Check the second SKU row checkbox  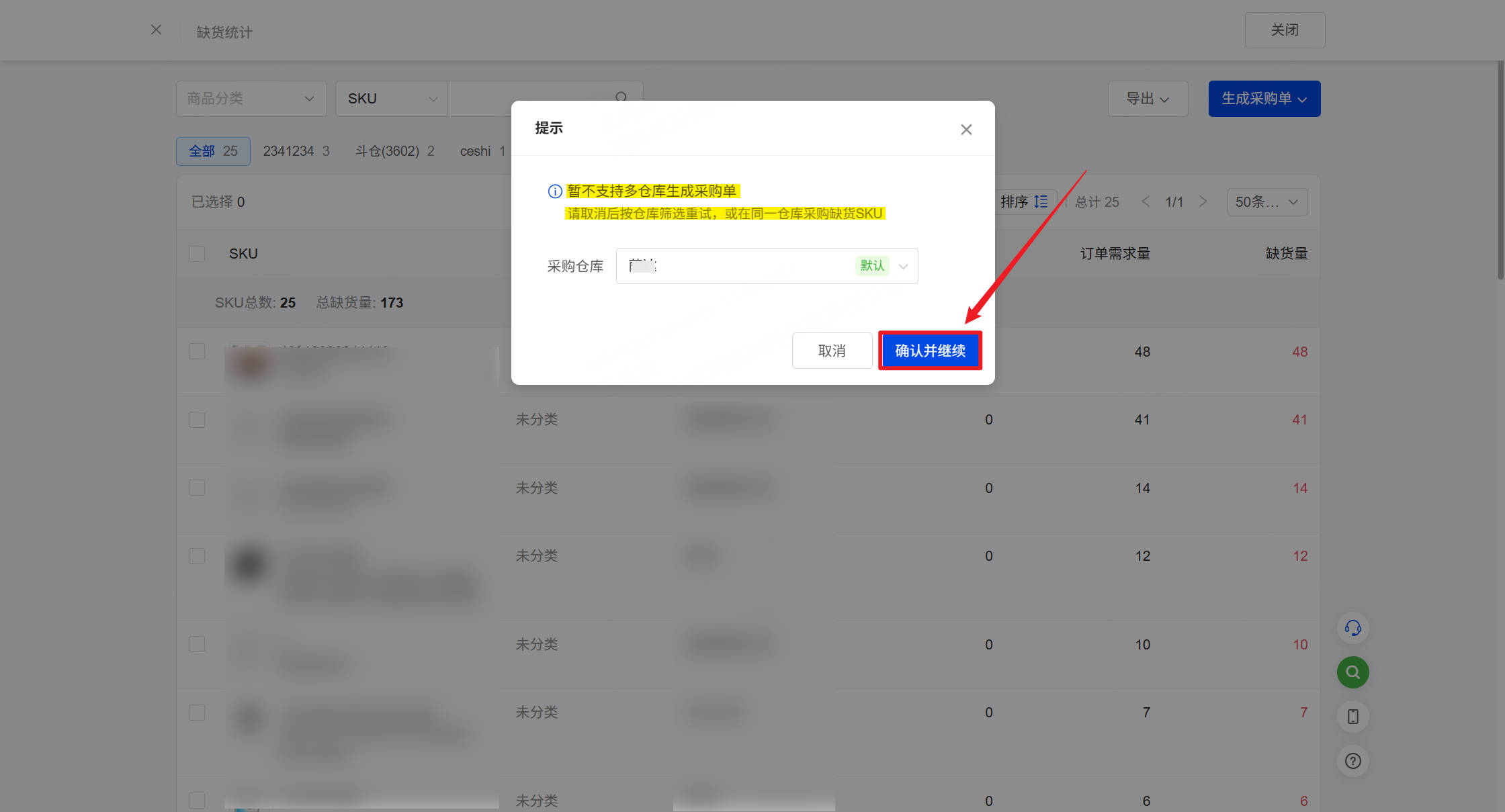(x=197, y=419)
